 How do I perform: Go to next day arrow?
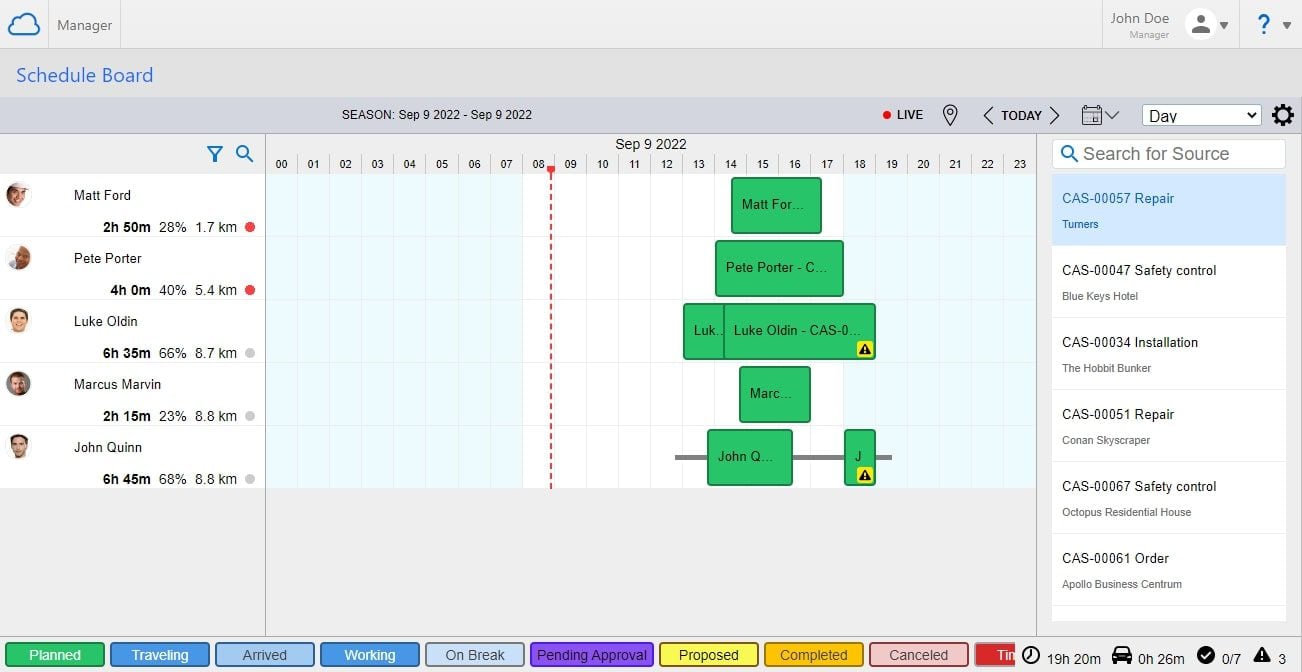(1054, 116)
